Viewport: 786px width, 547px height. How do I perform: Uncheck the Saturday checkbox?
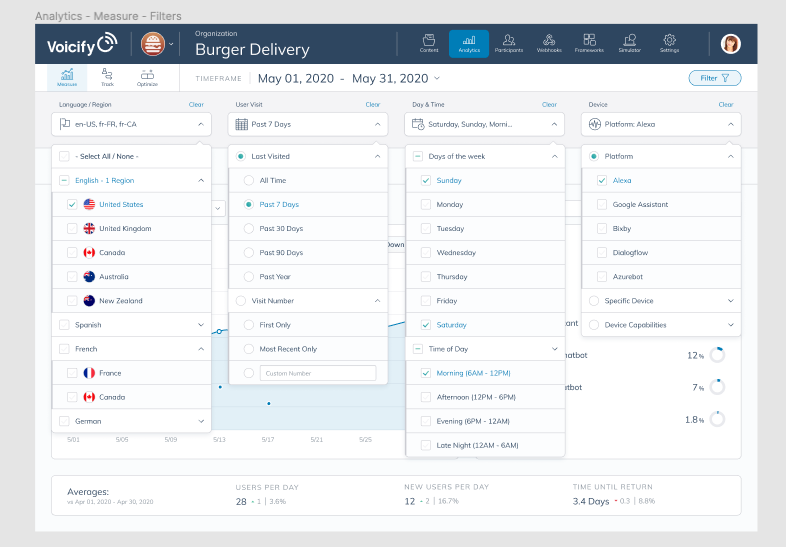[x=426, y=324]
